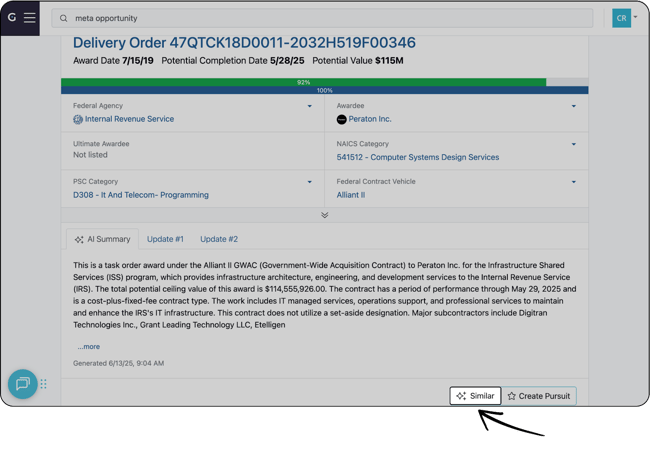Select the AI Summary tab

pyautogui.click(x=102, y=239)
